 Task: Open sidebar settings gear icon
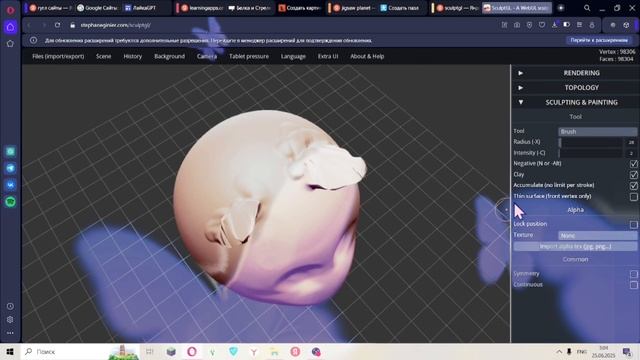pos(10,320)
